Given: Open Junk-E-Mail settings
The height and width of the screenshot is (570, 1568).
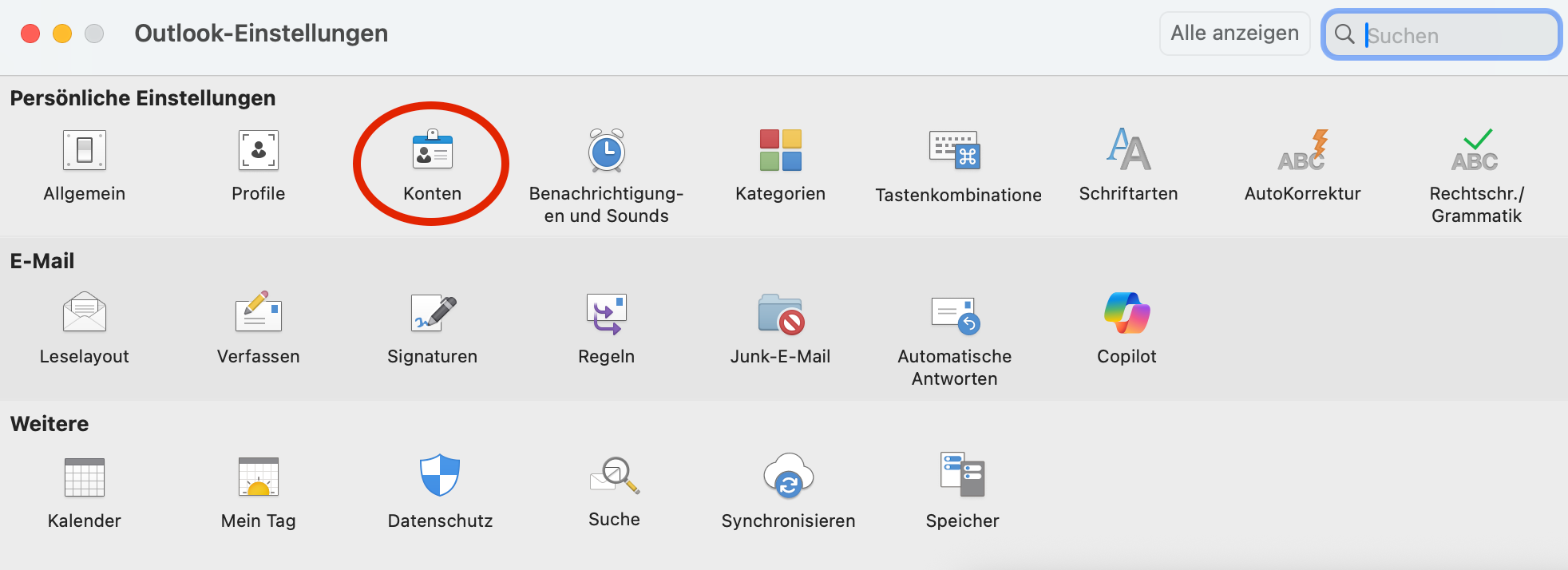Looking at the screenshot, I should (x=780, y=313).
